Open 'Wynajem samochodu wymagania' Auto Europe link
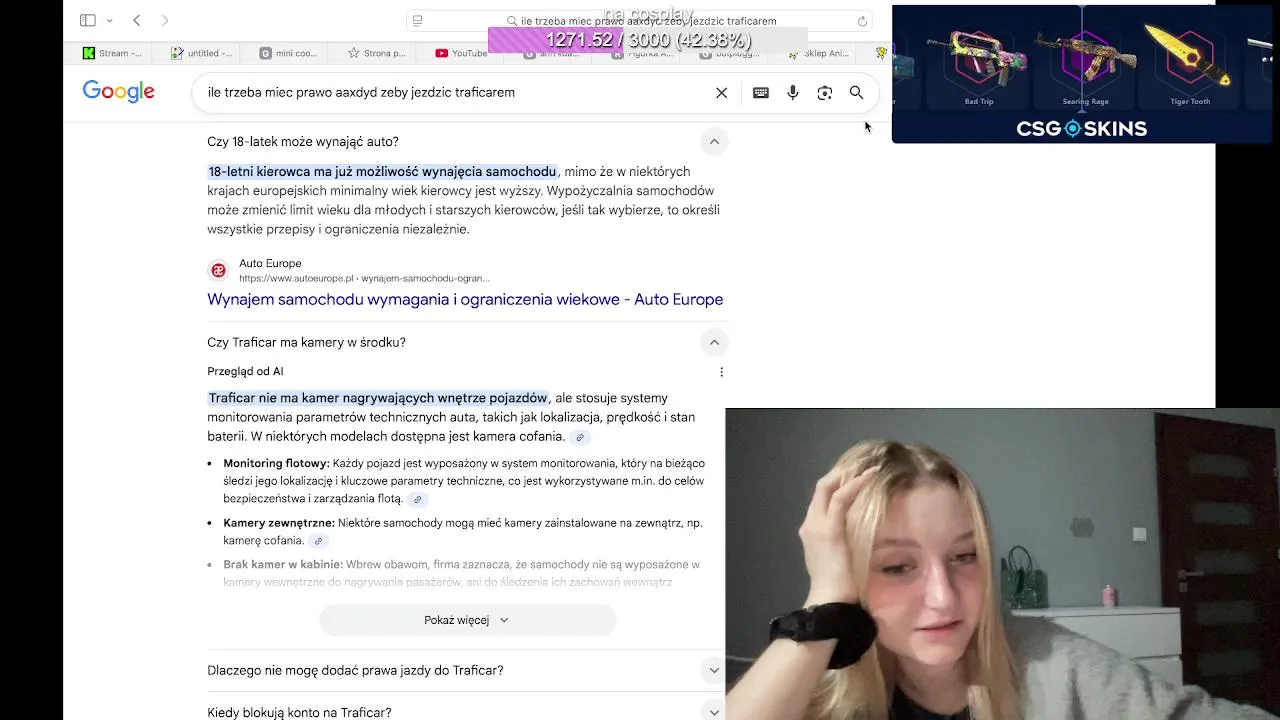 click(x=465, y=299)
